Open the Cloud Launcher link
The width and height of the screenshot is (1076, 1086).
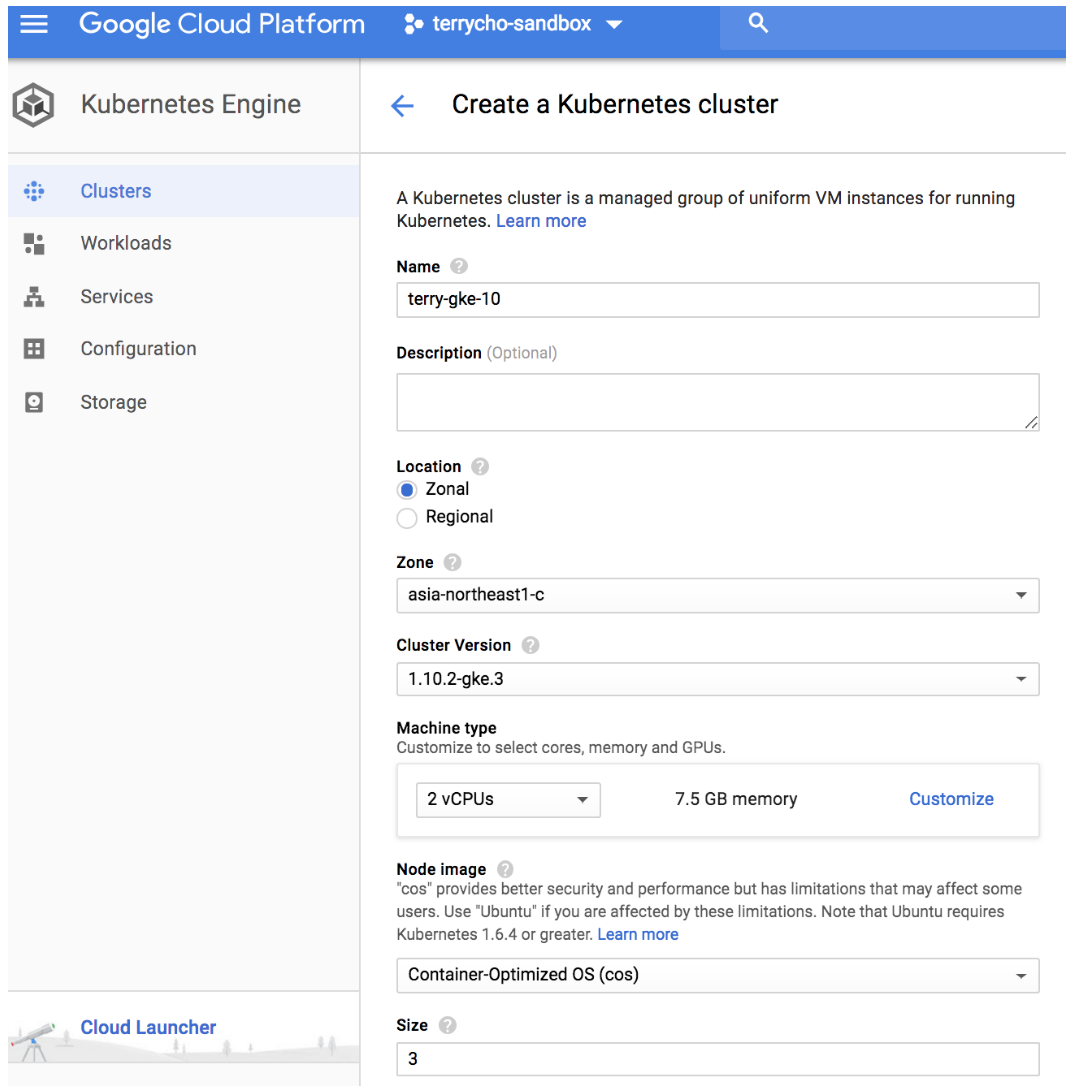pos(148,1027)
